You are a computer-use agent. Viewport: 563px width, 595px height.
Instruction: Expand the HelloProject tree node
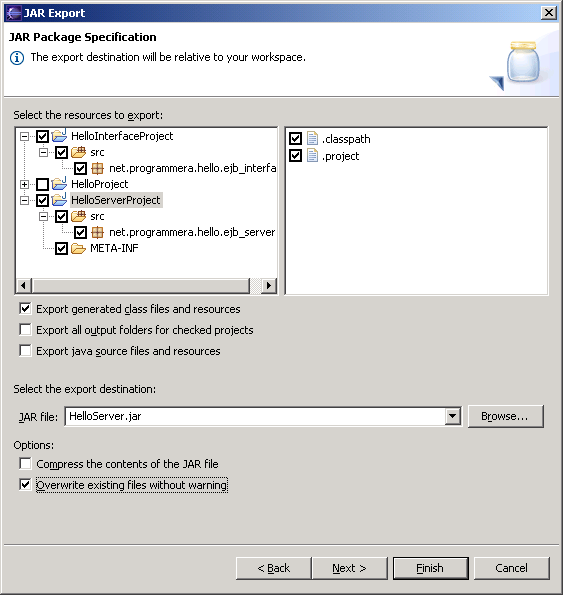[x=24, y=184]
